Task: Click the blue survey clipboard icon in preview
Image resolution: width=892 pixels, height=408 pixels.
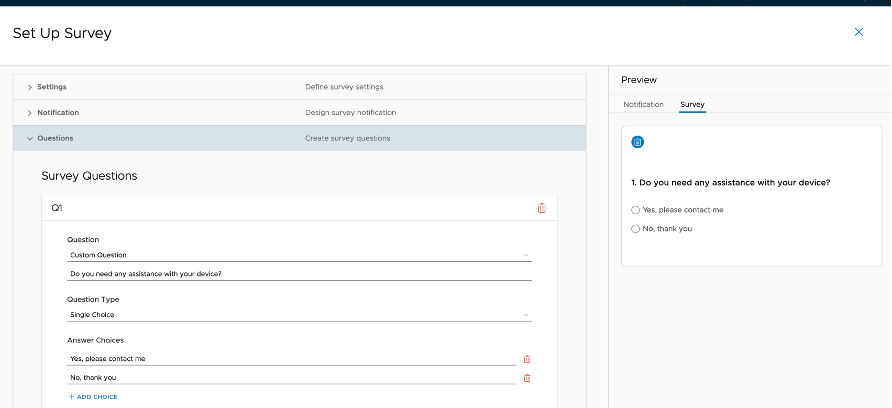Action: [x=638, y=142]
